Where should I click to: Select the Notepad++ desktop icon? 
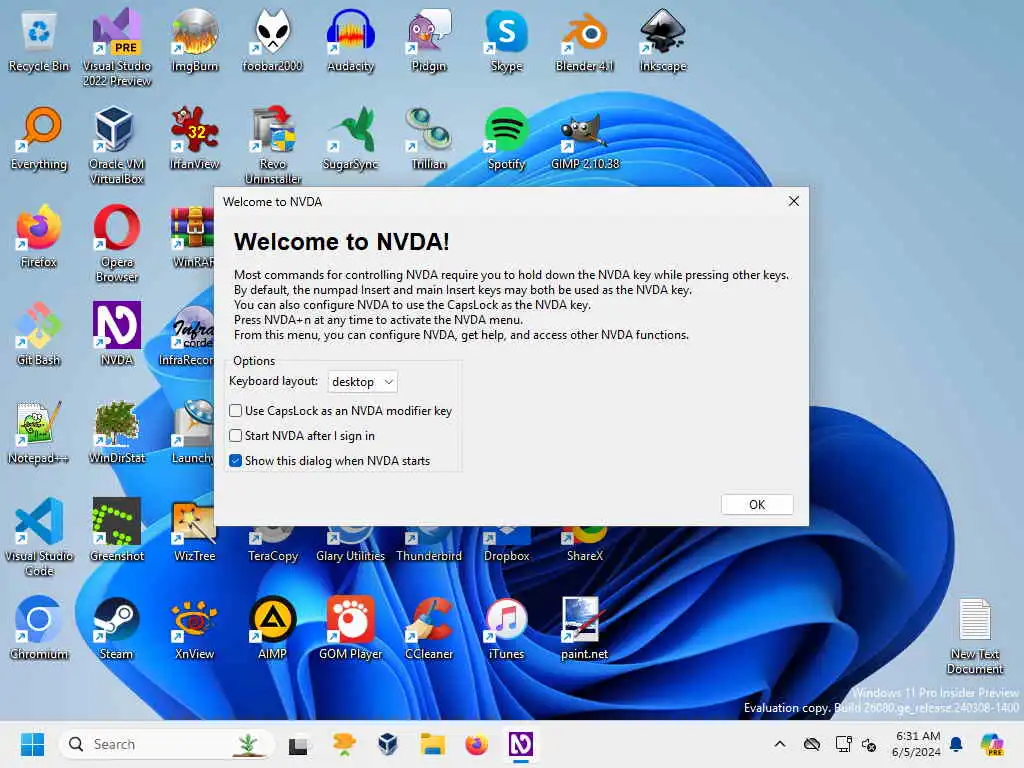point(39,434)
